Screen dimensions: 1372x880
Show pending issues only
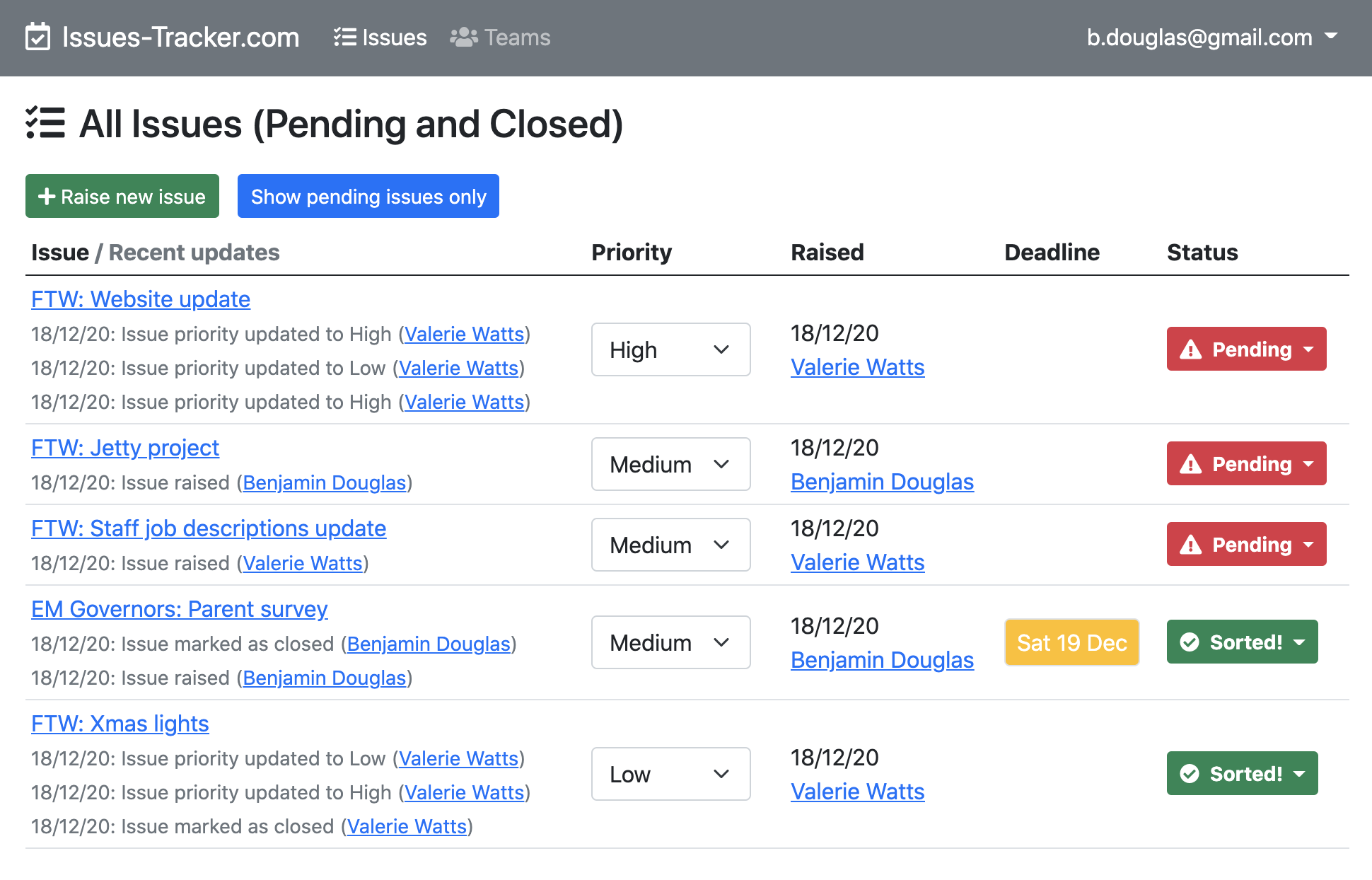368,197
